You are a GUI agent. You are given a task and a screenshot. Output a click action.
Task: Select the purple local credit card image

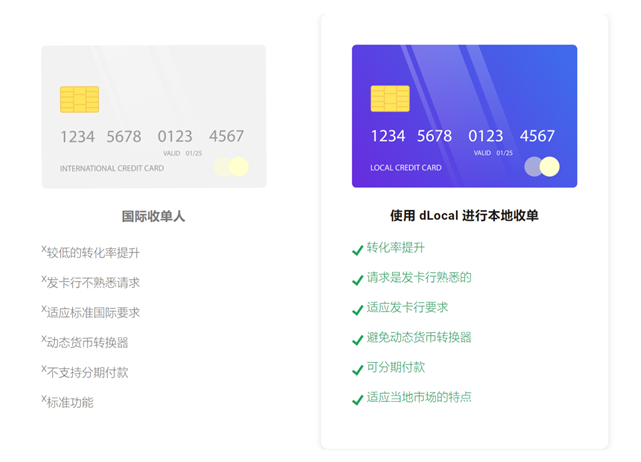[464, 116]
